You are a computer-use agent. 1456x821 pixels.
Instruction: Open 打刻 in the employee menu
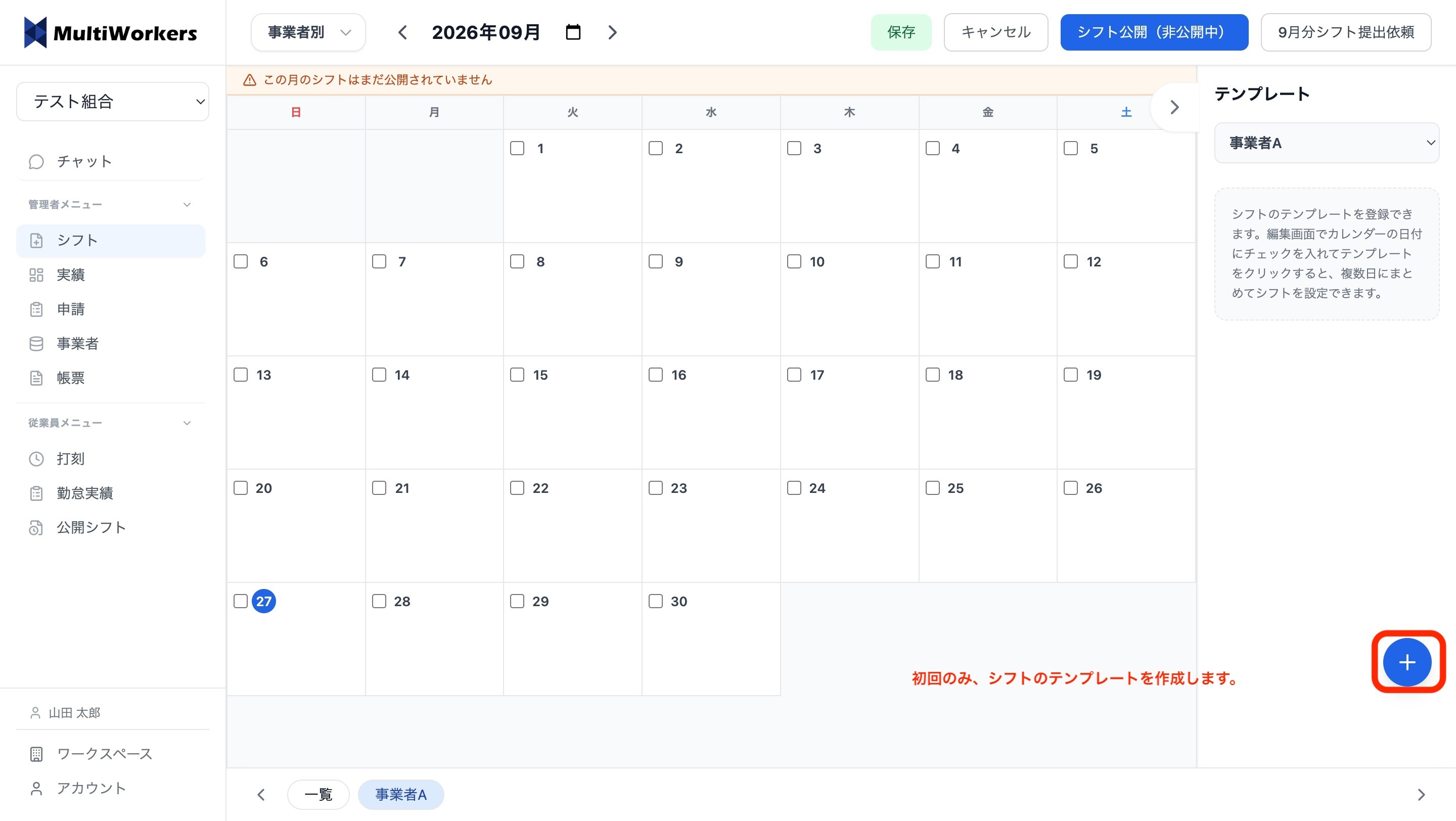(x=111, y=459)
